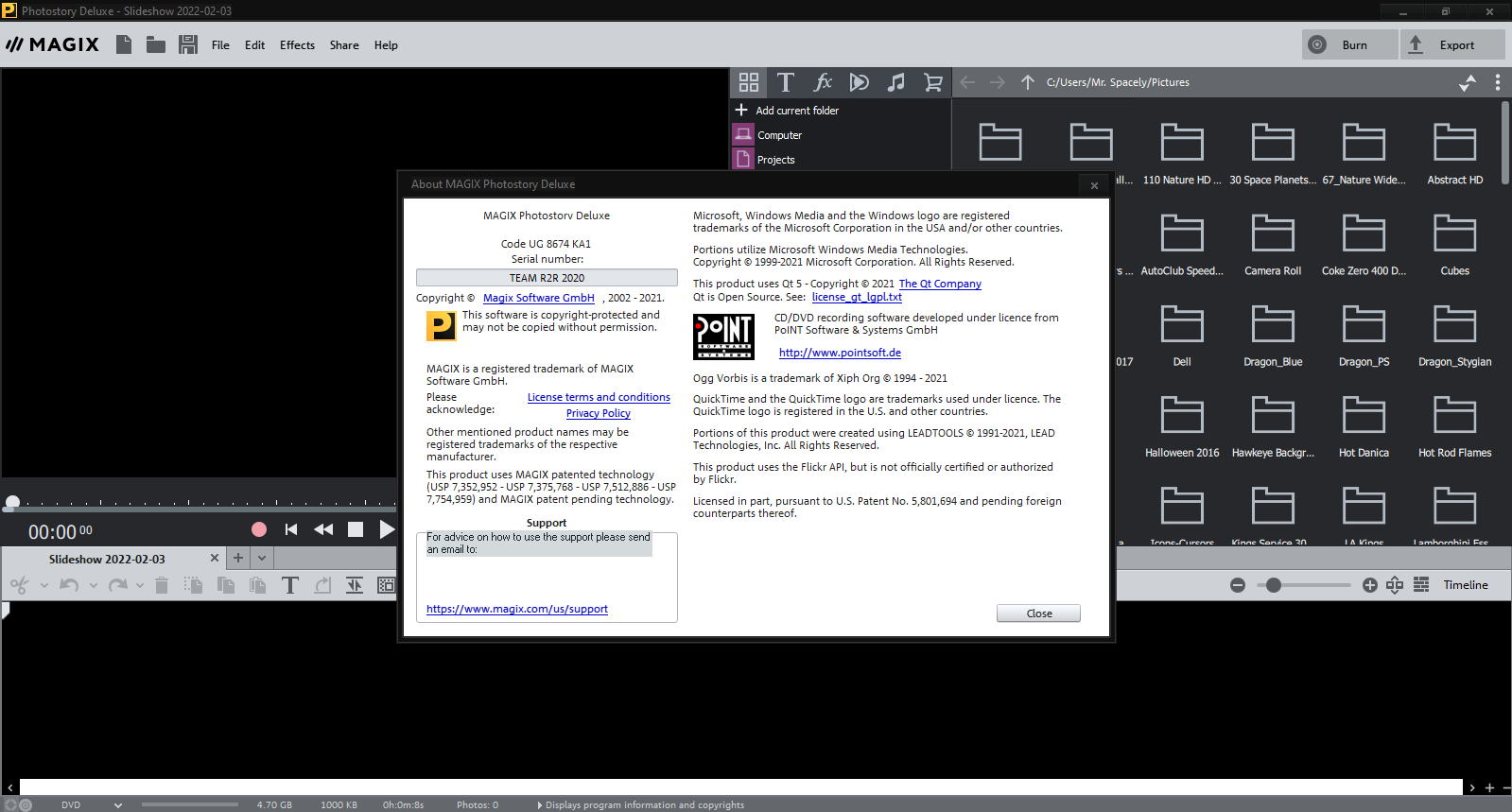Click the trash Delete icon
The image size is (1512, 812).
pyautogui.click(x=162, y=585)
